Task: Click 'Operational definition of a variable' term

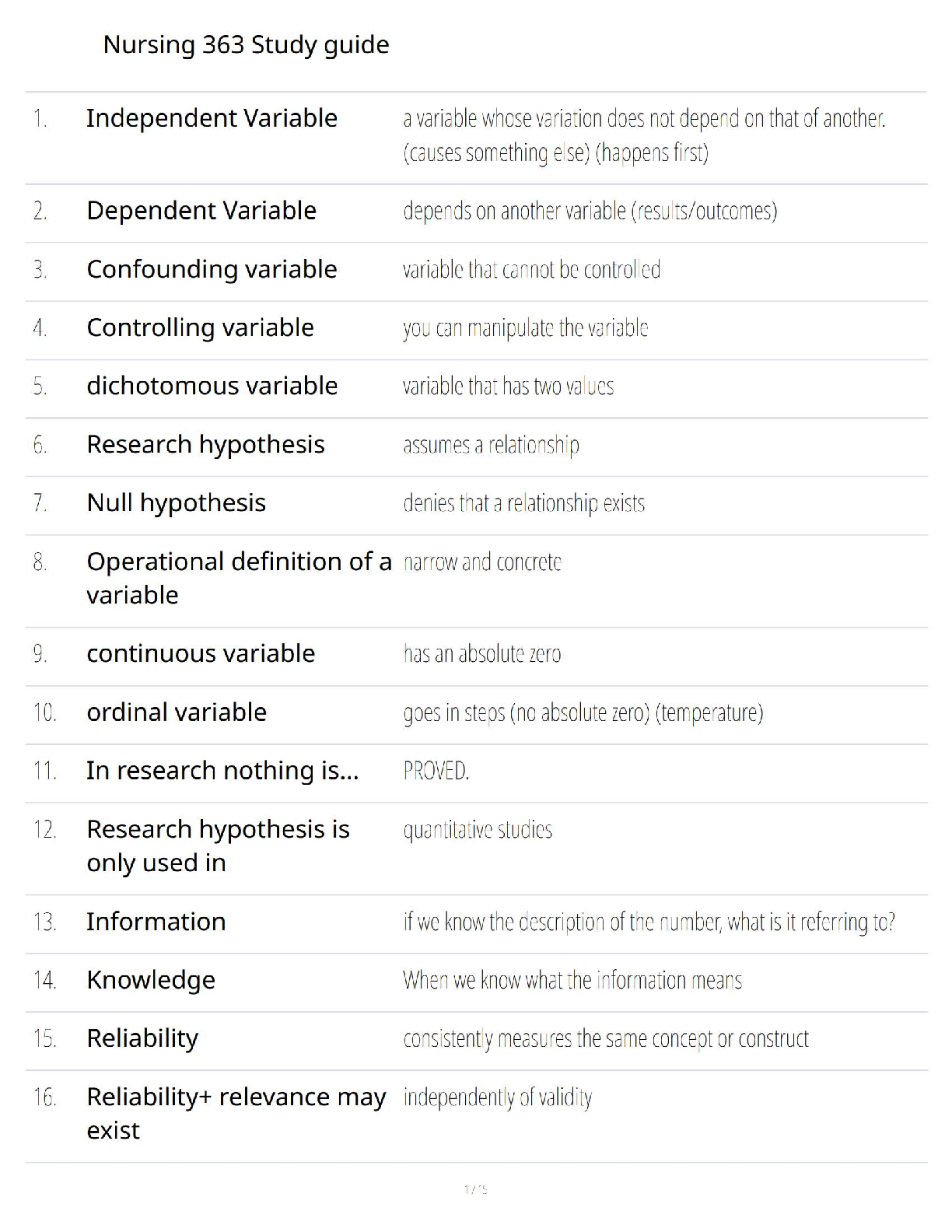Action: tap(238, 577)
